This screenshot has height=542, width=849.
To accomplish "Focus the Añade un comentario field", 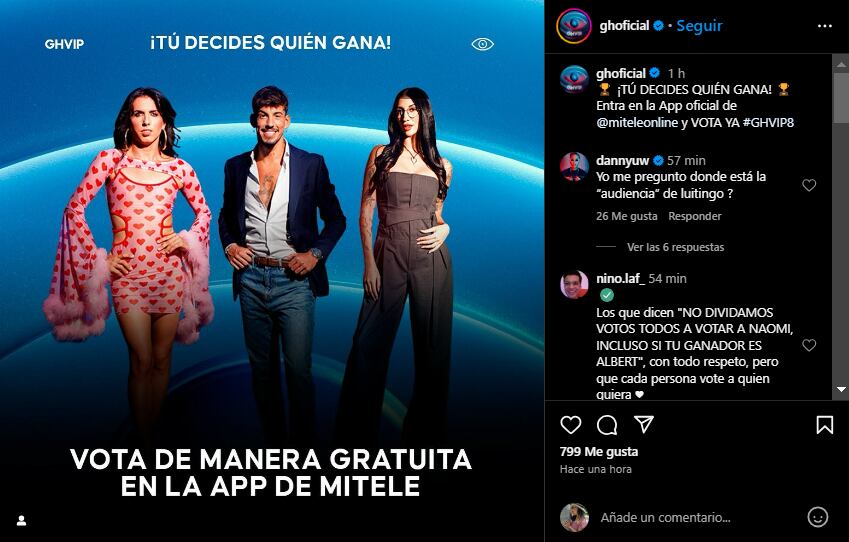I will click(x=698, y=517).
